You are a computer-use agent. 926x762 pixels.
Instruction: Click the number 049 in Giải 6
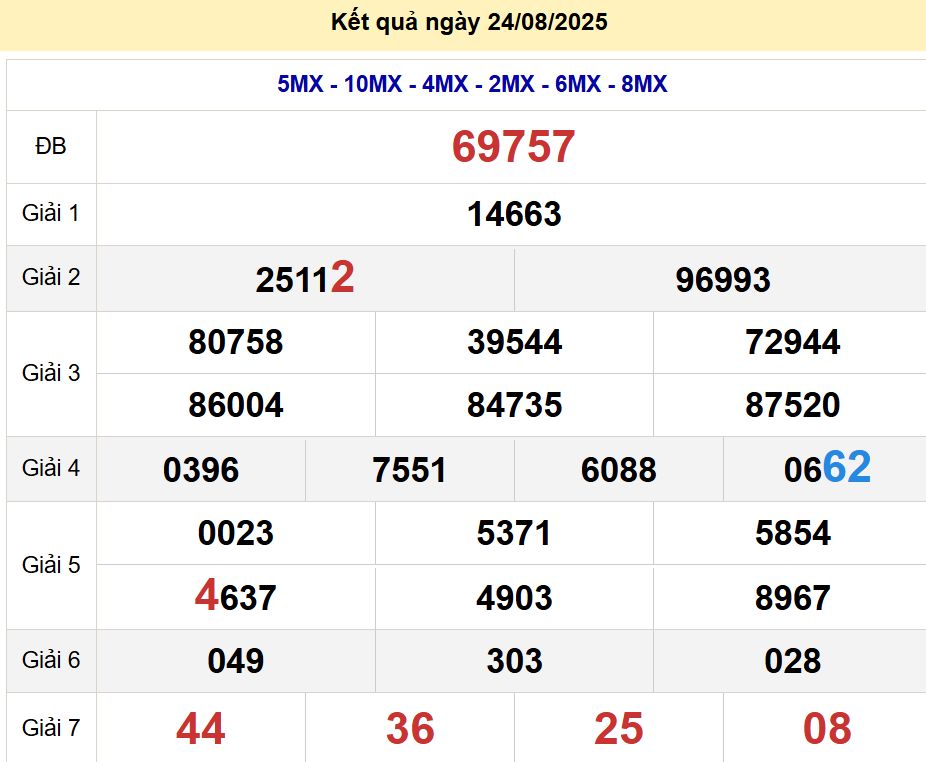(x=236, y=661)
